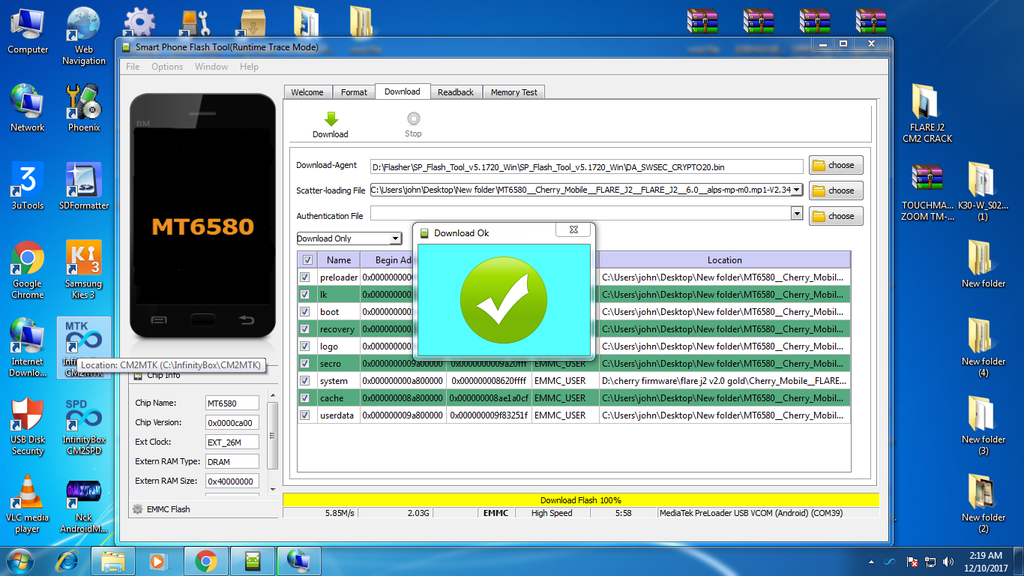Open the FLARE J2 CM2 CRACK folder

tap(926, 104)
